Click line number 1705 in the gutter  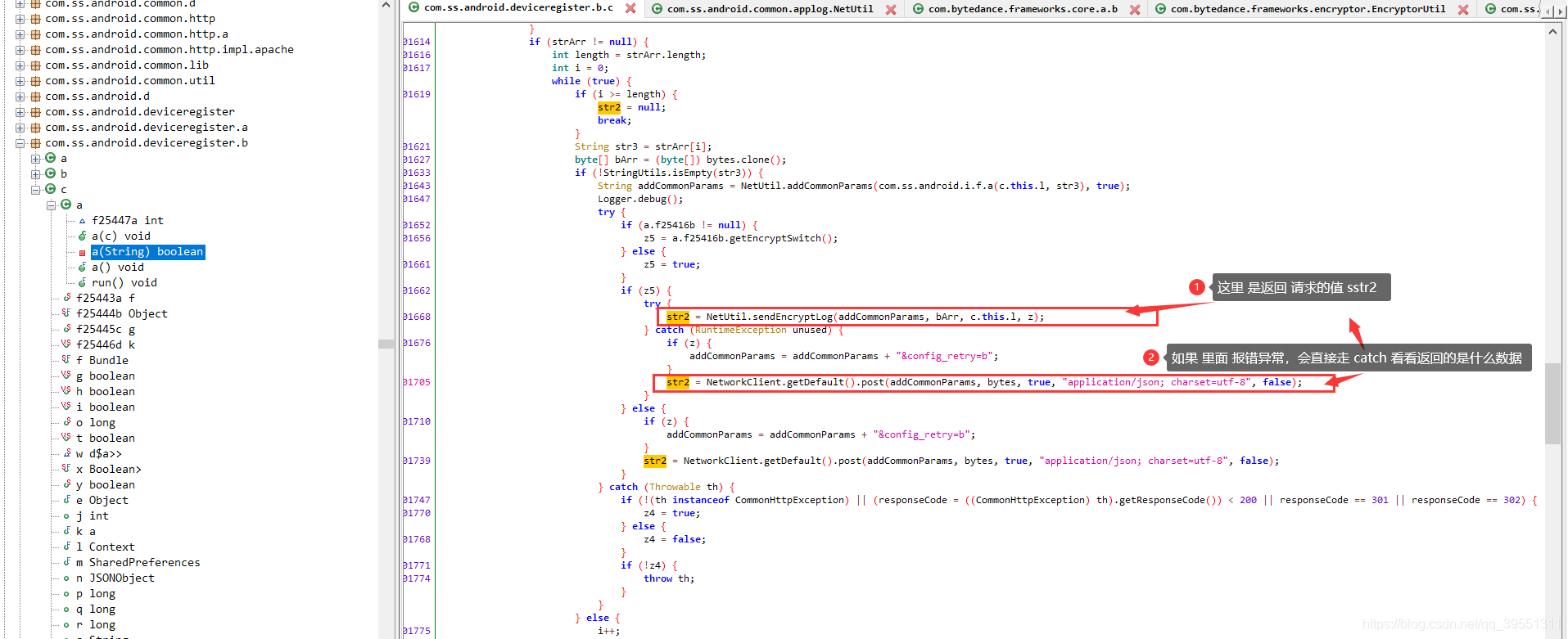tap(417, 383)
